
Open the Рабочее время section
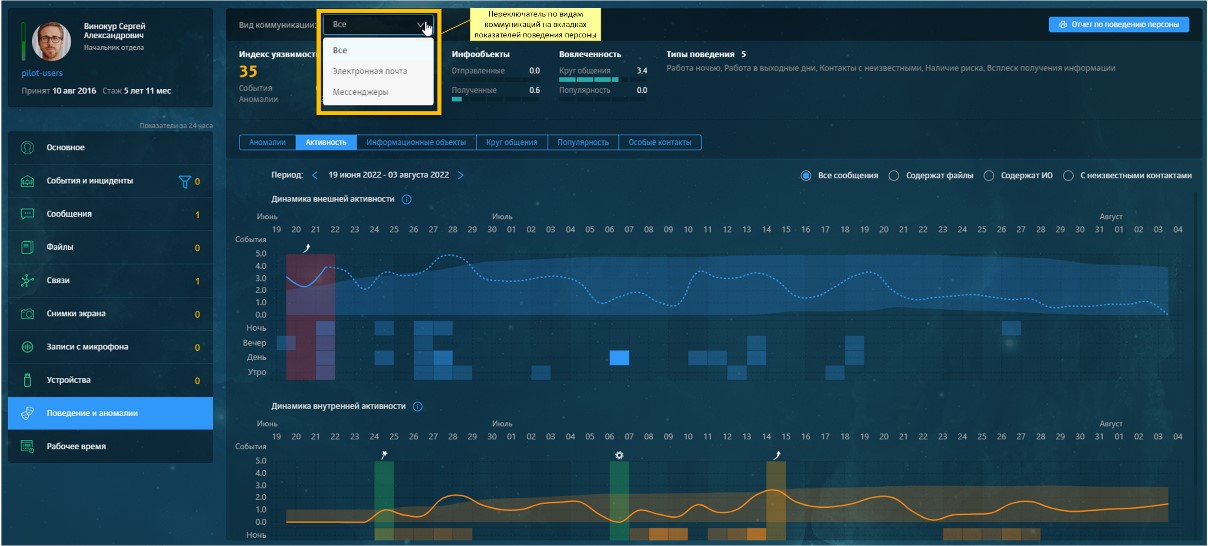click(110, 446)
